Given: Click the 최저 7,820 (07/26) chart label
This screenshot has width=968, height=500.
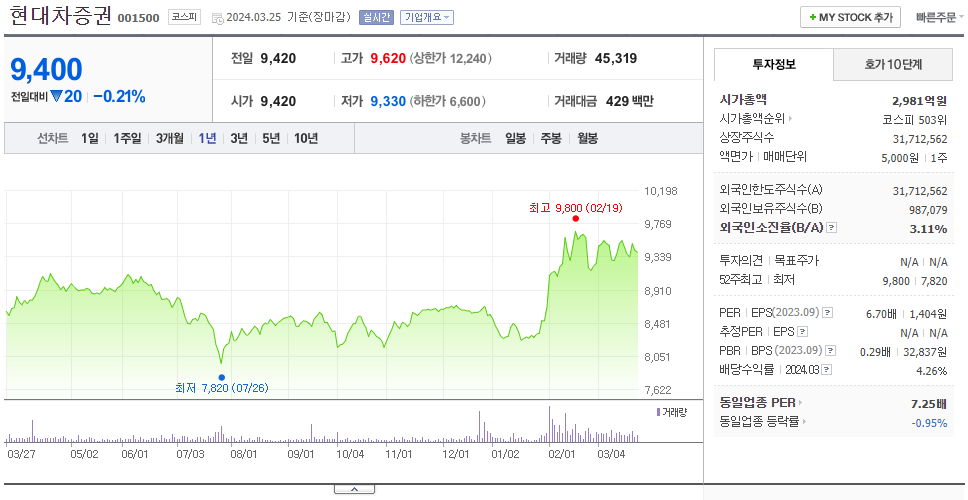Looking at the screenshot, I should [x=222, y=388].
